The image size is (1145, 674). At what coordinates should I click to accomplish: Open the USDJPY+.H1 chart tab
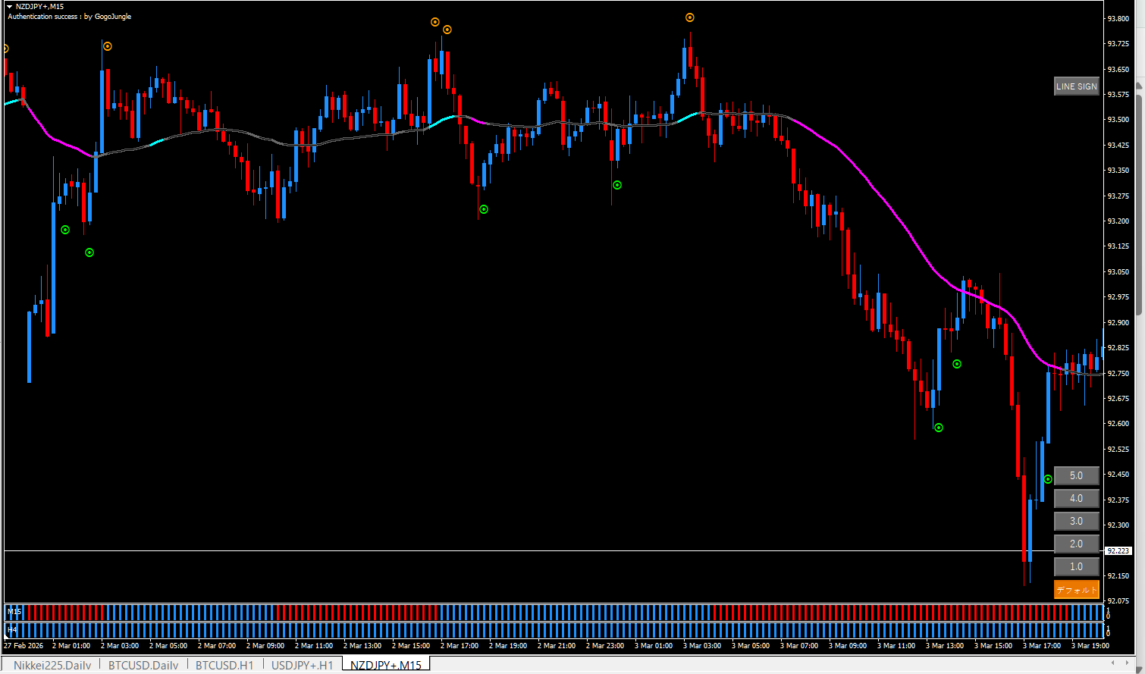tap(303, 664)
